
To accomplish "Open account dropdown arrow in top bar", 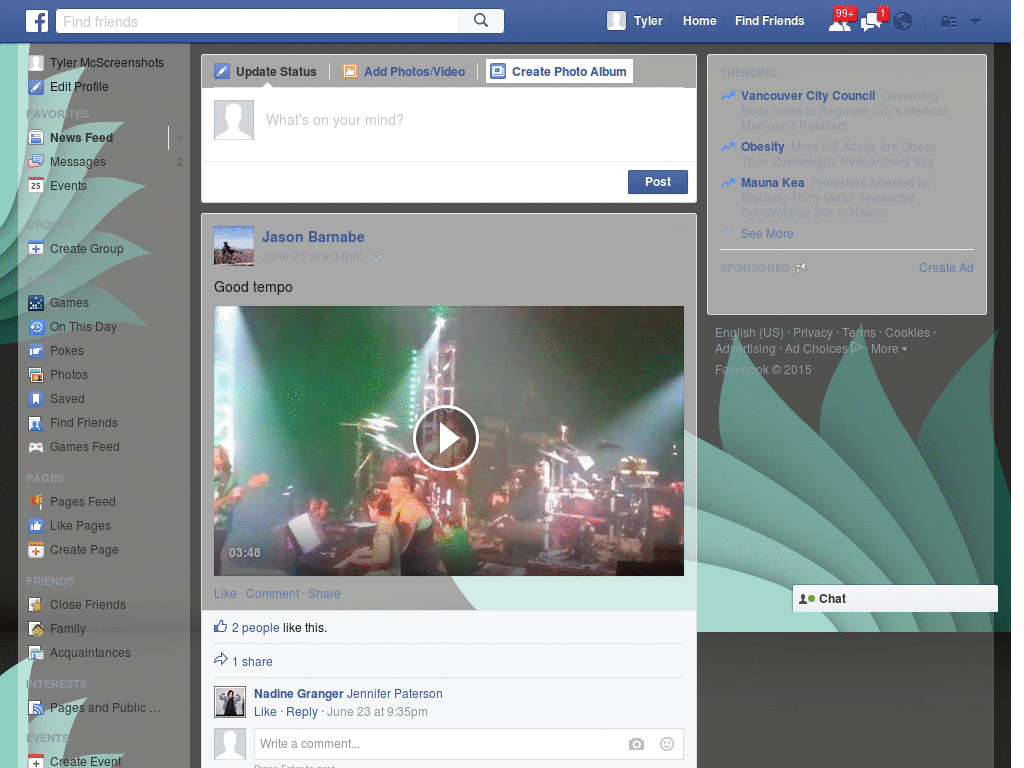I will point(976,22).
